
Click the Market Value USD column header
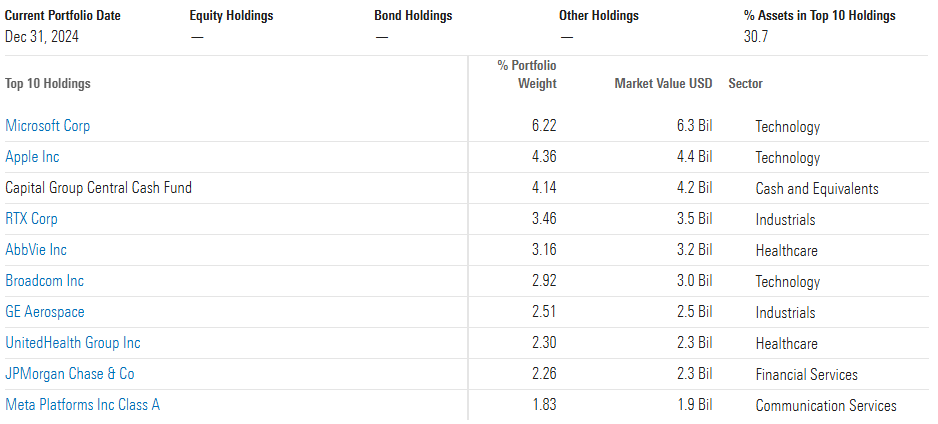[663, 84]
